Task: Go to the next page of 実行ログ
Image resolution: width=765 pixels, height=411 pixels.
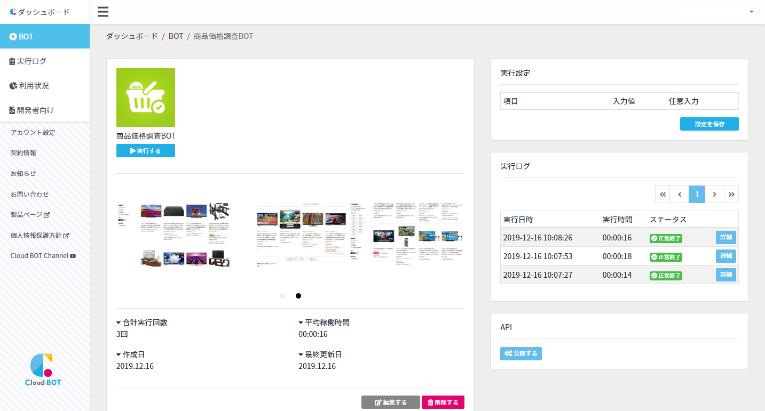Action: [x=714, y=194]
